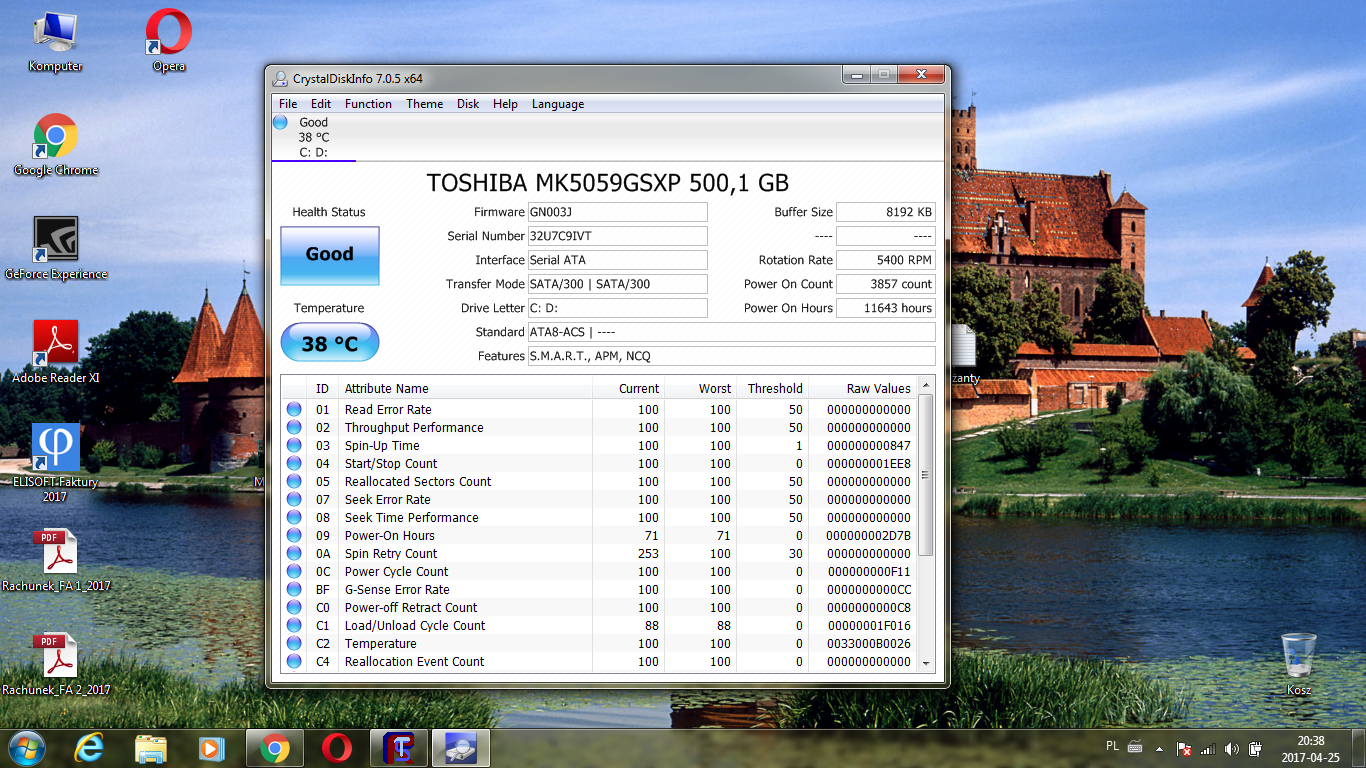Image resolution: width=1366 pixels, height=768 pixels.
Task: Click raw value 0033000B0026
Action: tap(867, 643)
